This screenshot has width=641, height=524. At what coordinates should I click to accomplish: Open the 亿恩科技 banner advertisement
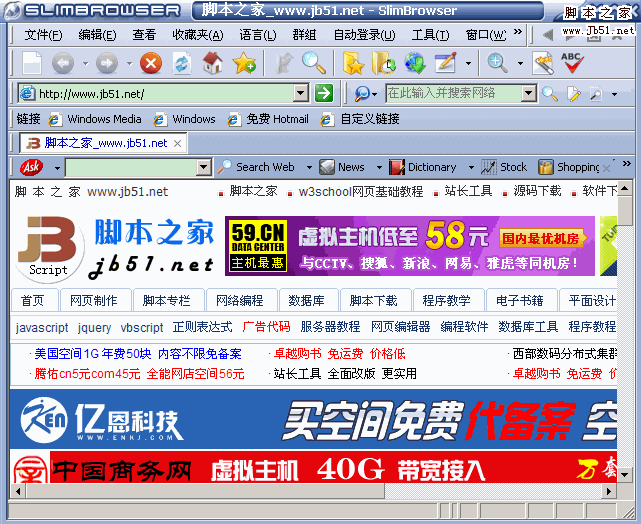313,419
